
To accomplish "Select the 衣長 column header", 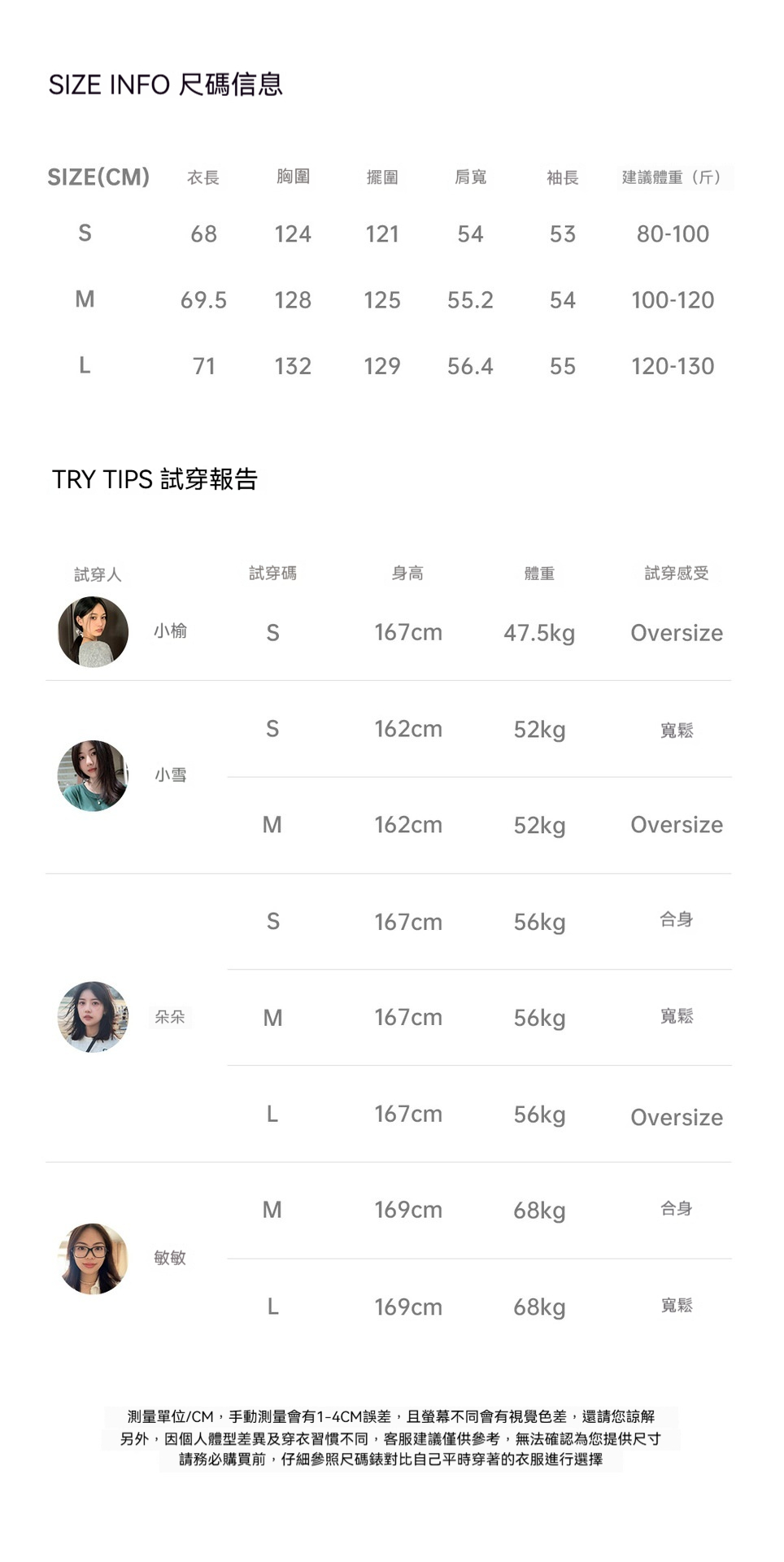I will [x=203, y=177].
